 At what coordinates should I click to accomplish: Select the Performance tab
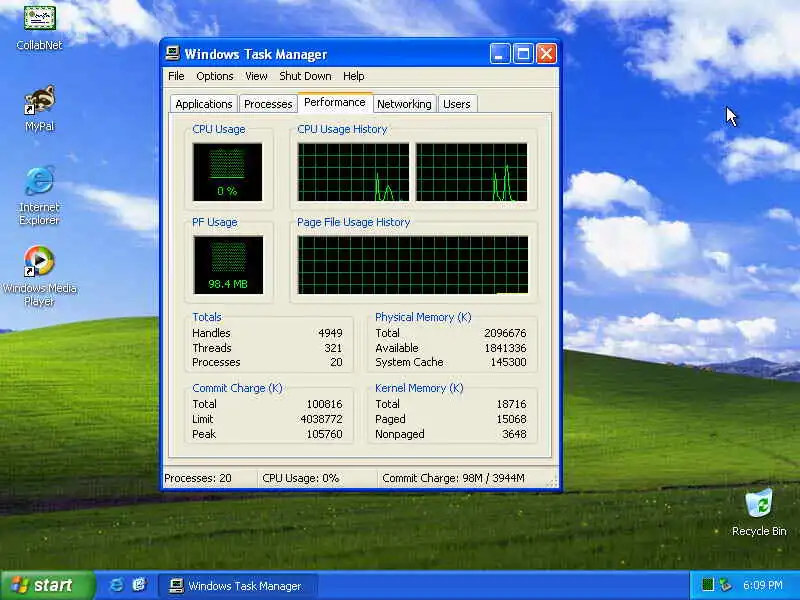(x=335, y=103)
